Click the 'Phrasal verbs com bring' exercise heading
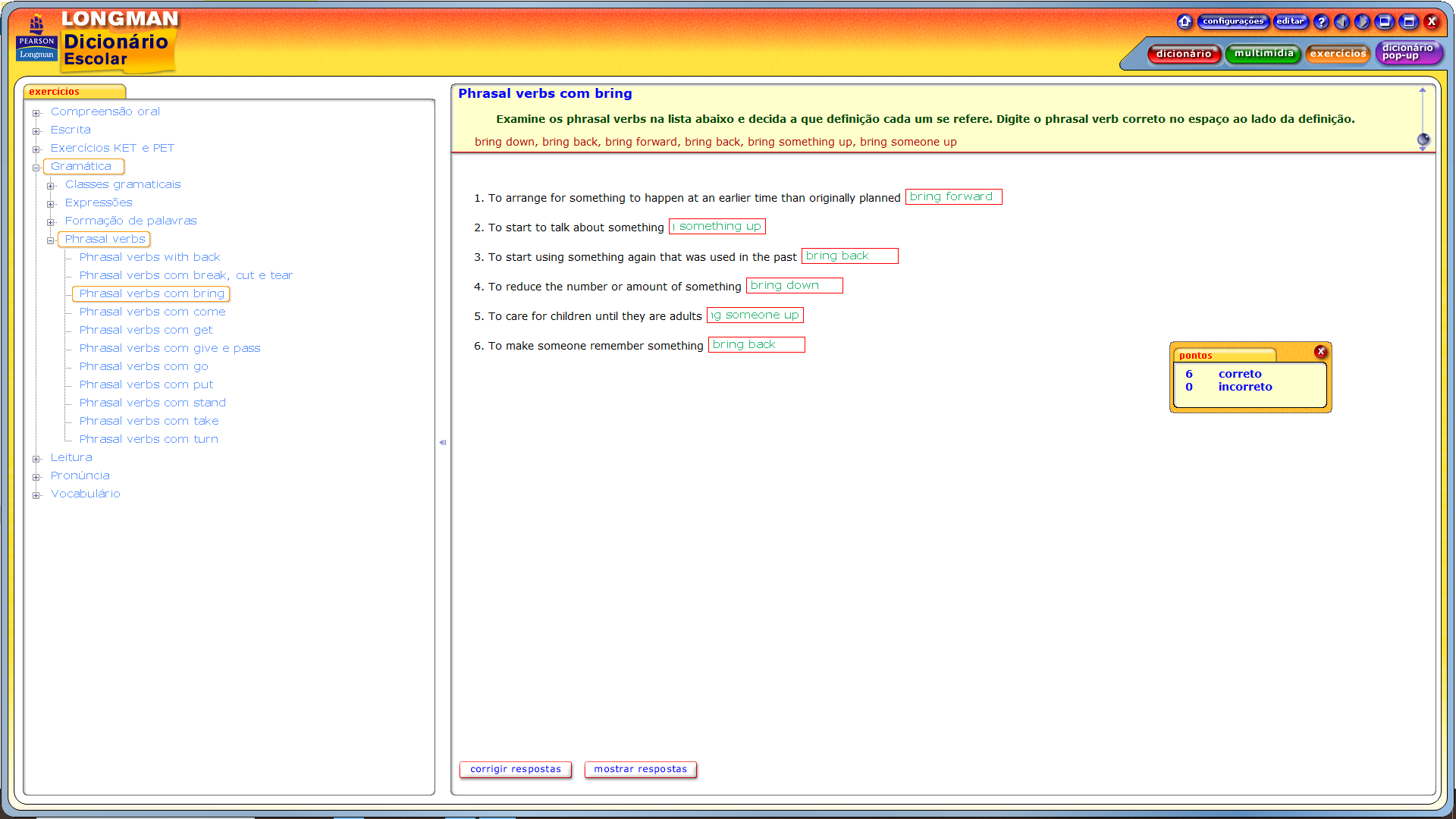 545,93
